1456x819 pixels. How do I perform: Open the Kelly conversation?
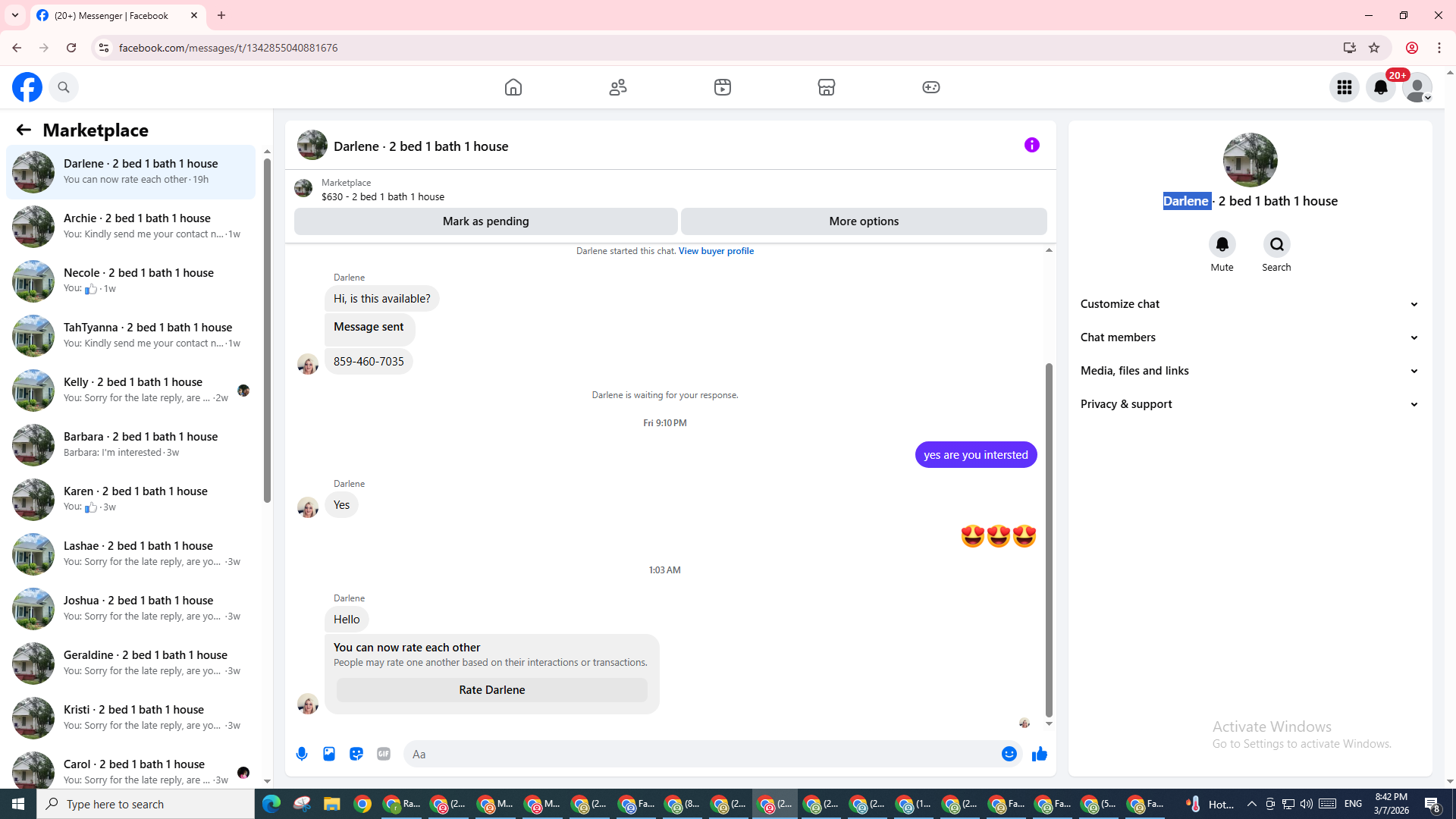pyautogui.click(x=130, y=391)
